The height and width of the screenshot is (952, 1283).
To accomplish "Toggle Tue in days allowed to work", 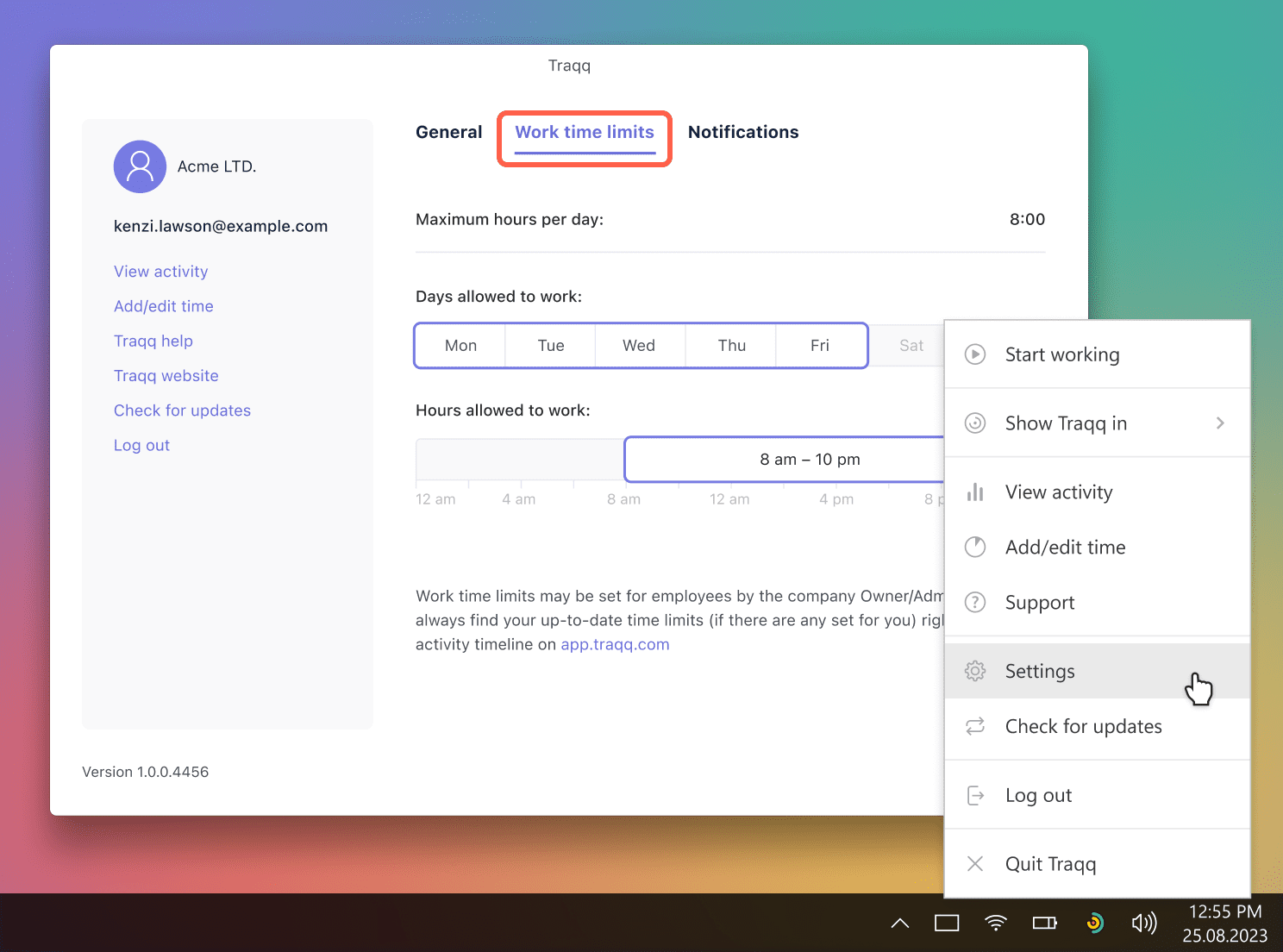I will [x=551, y=346].
